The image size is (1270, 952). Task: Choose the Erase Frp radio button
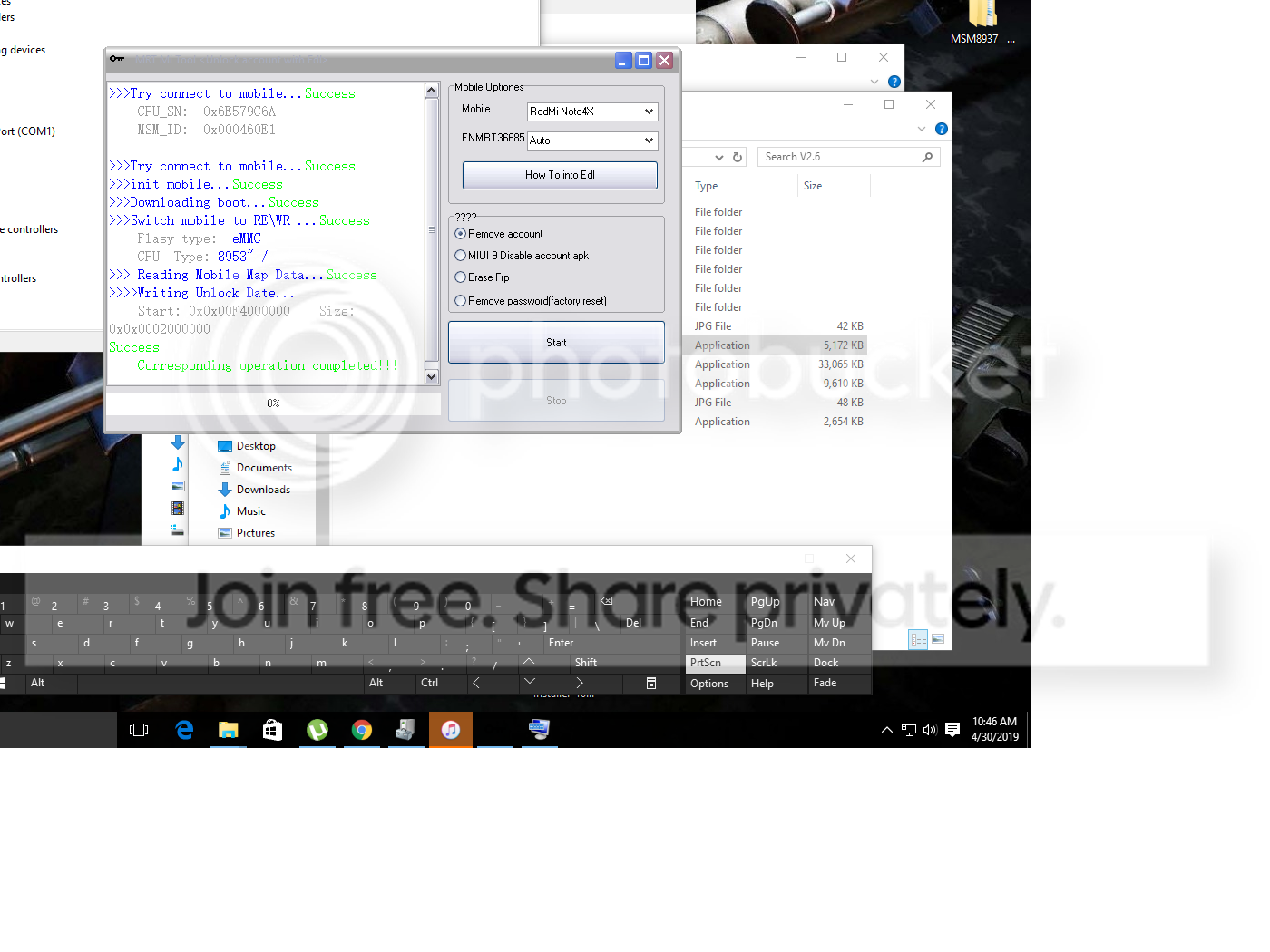click(461, 277)
